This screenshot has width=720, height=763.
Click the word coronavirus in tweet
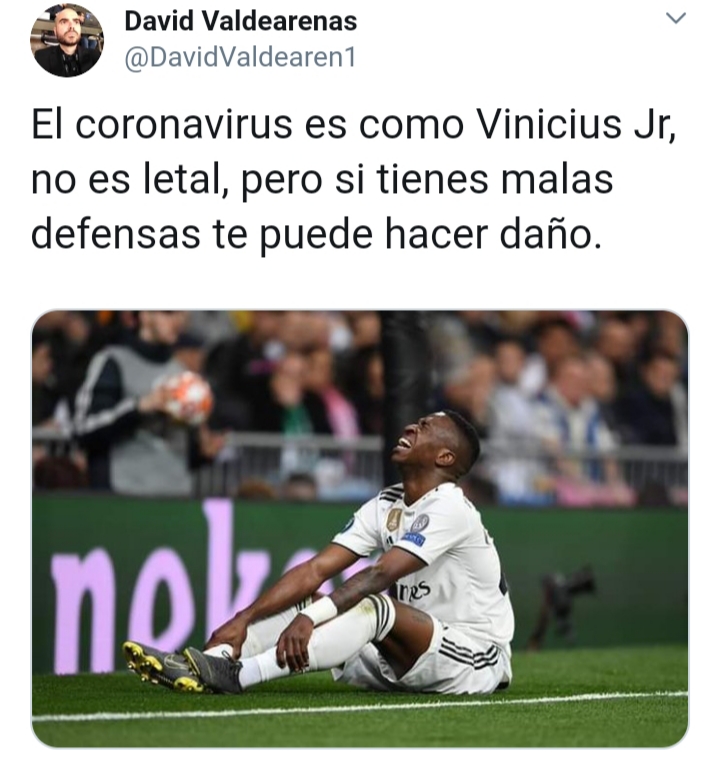184,125
